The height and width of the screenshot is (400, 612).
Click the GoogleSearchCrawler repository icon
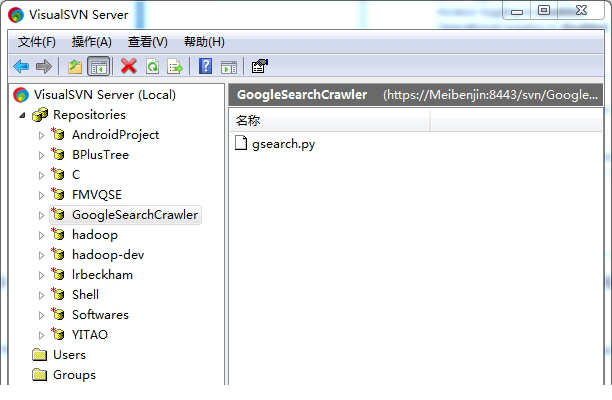(x=58, y=214)
